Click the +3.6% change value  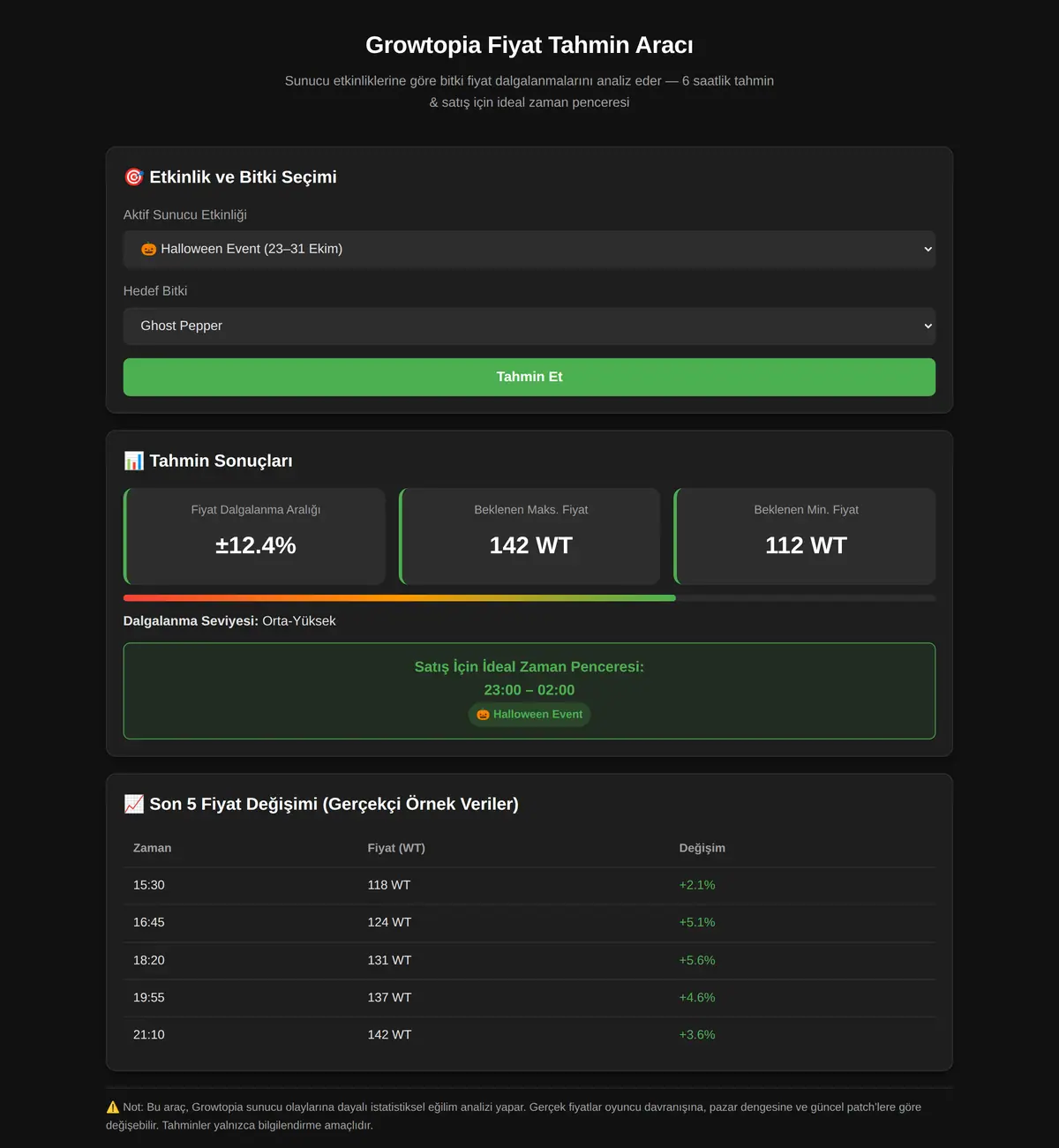click(697, 1034)
